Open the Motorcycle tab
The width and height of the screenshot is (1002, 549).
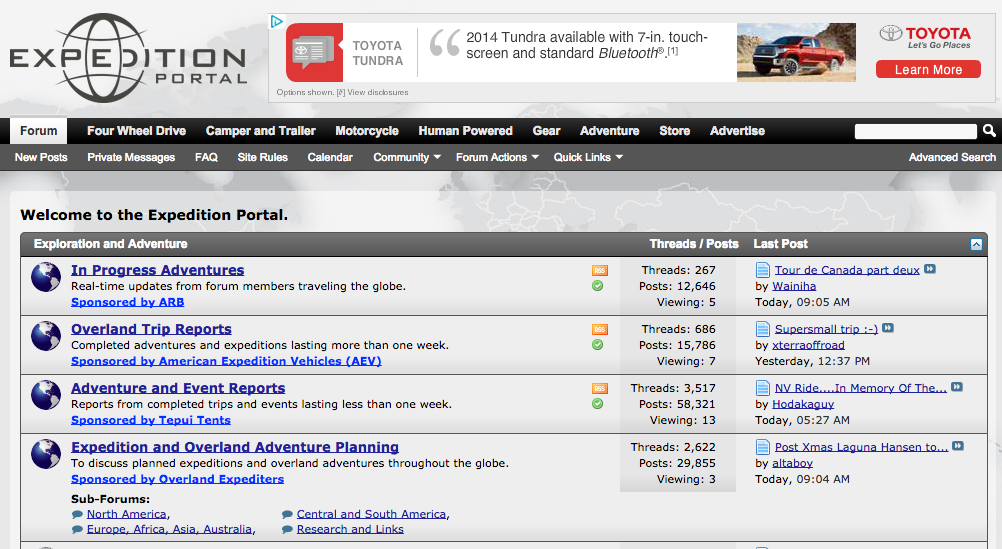(x=366, y=131)
